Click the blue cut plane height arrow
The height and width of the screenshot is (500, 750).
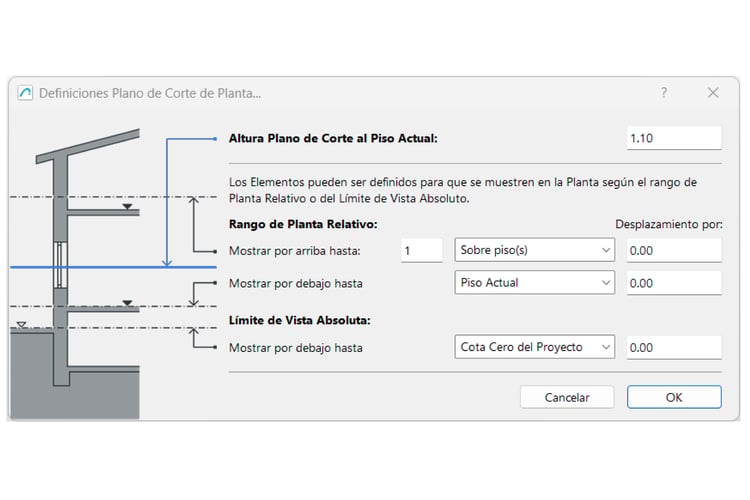click(167, 202)
